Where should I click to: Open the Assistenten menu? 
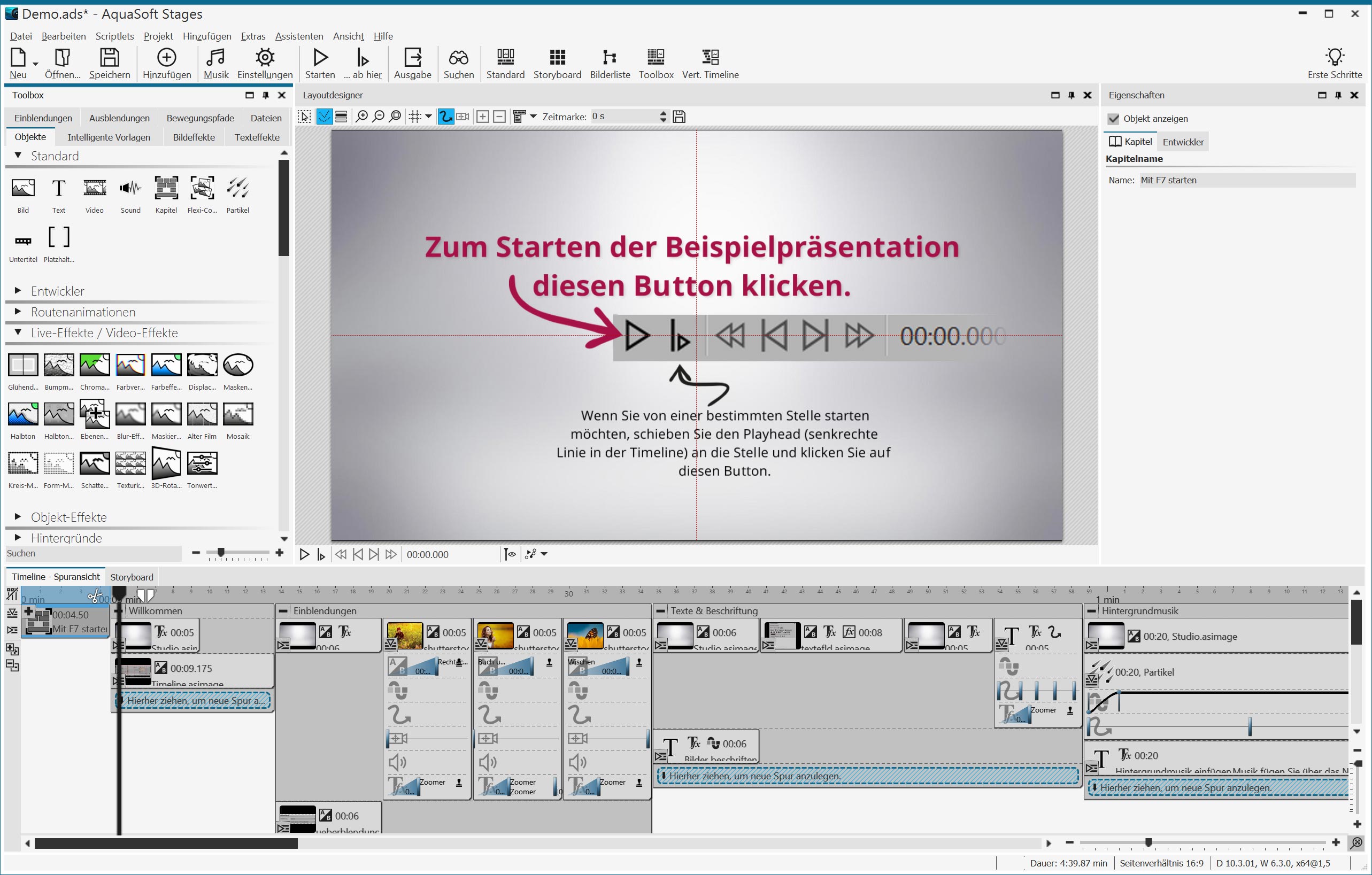(x=298, y=36)
